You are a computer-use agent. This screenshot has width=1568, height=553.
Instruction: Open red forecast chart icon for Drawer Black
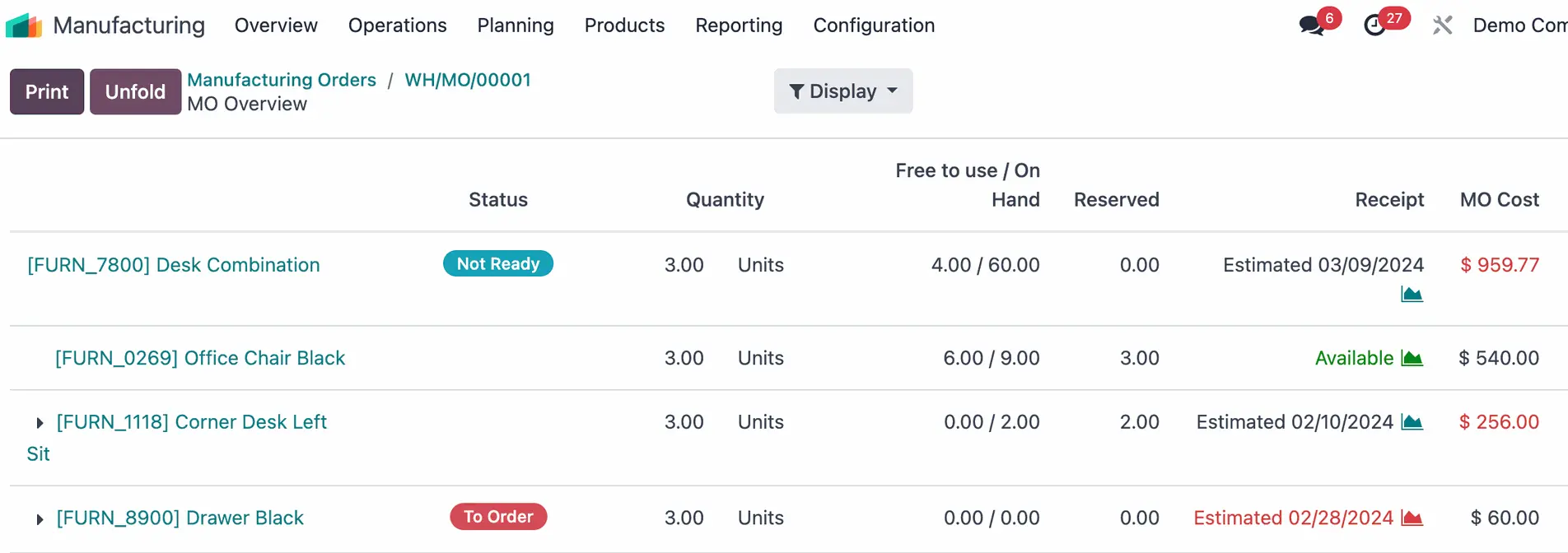[x=1412, y=518]
